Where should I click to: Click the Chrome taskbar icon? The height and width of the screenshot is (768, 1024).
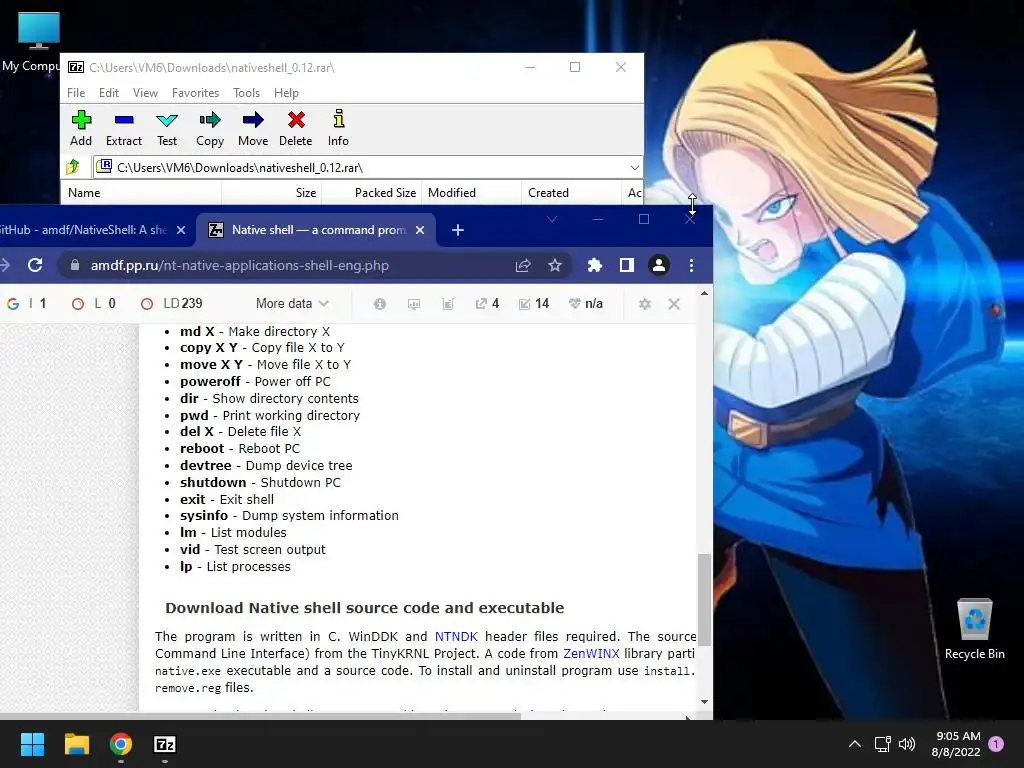pos(121,744)
